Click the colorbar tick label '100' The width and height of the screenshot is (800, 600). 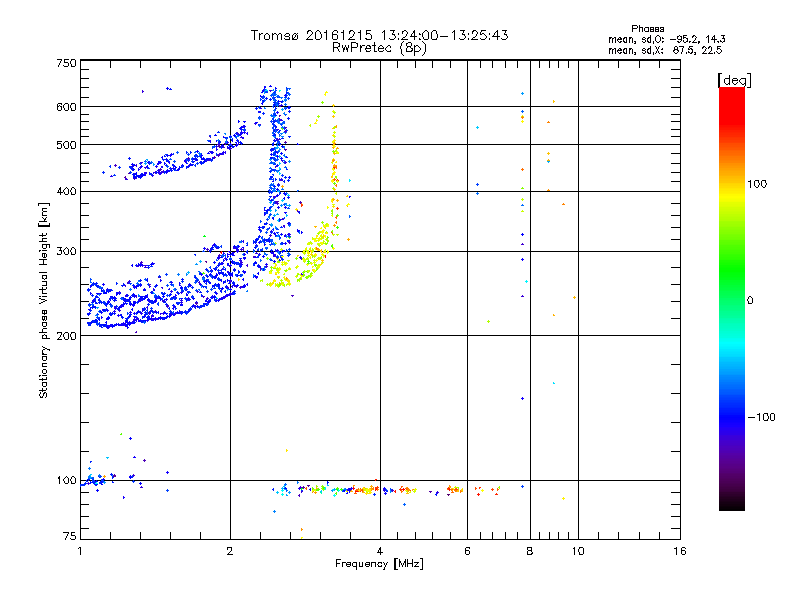pos(757,184)
